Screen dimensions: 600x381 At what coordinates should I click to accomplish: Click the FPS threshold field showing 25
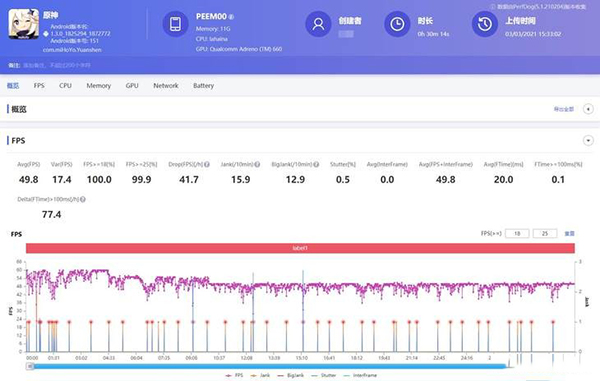(x=545, y=233)
